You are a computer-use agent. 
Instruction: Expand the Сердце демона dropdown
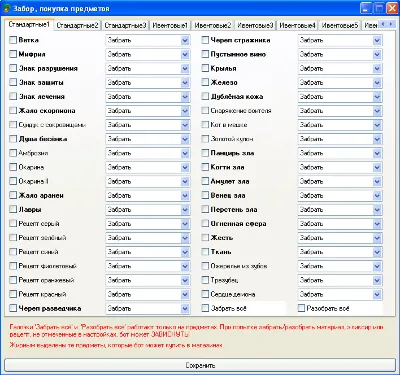click(x=377, y=294)
